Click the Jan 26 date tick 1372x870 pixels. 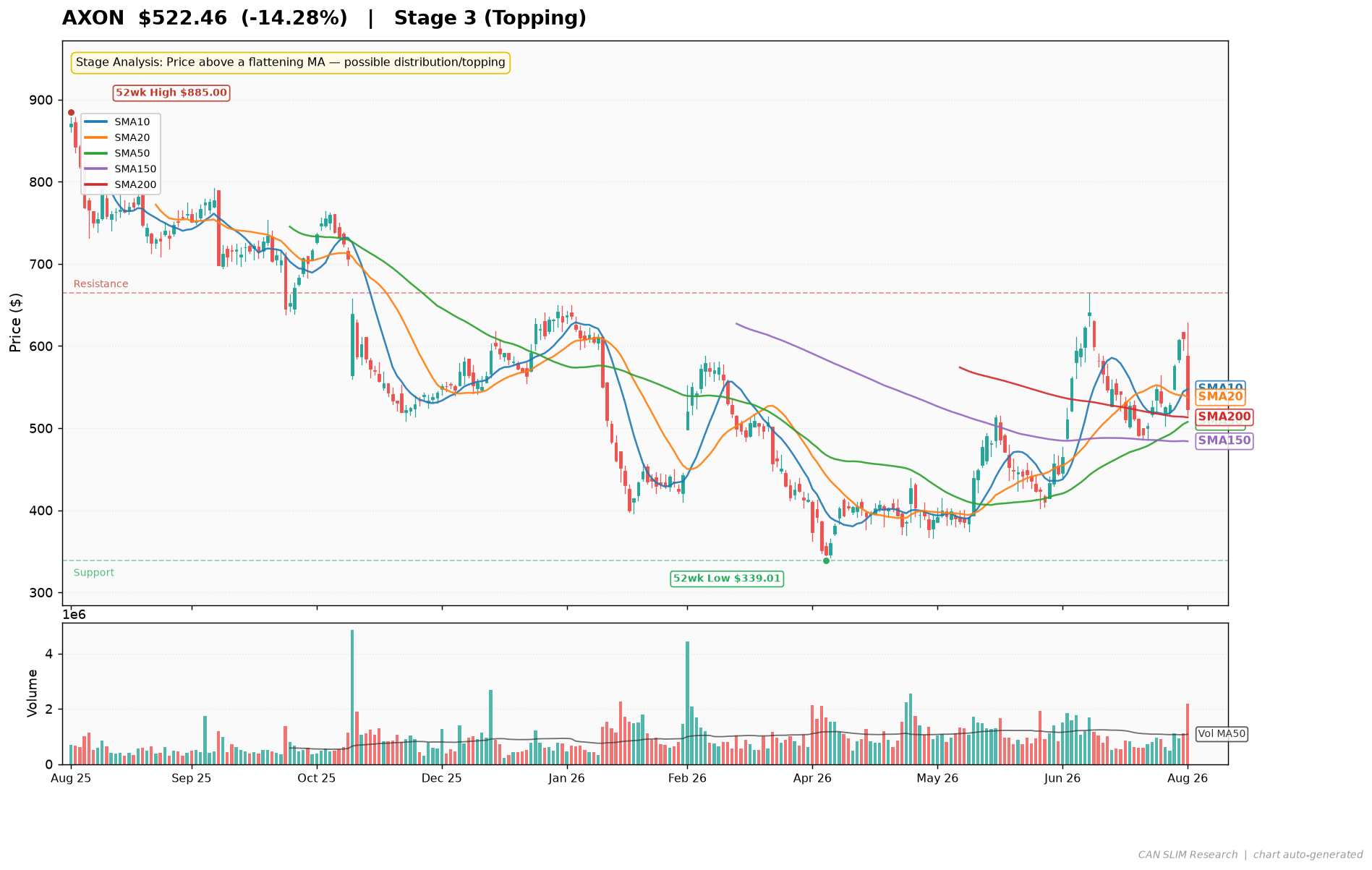point(567,779)
